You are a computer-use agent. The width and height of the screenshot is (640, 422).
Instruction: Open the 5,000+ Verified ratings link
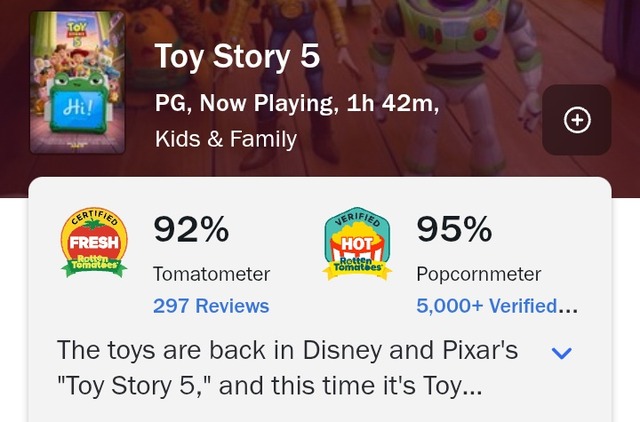pyautogui.click(x=497, y=306)
